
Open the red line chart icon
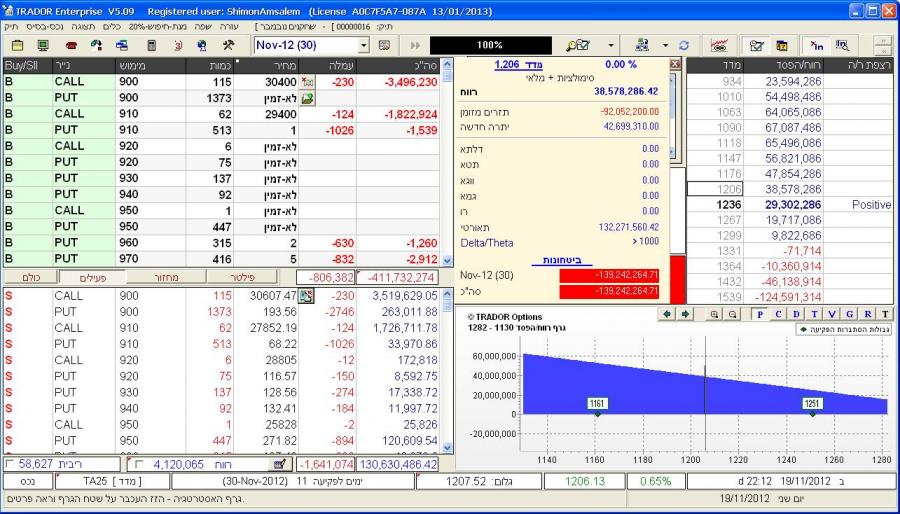pyautogui.click(x=717, y=46)
